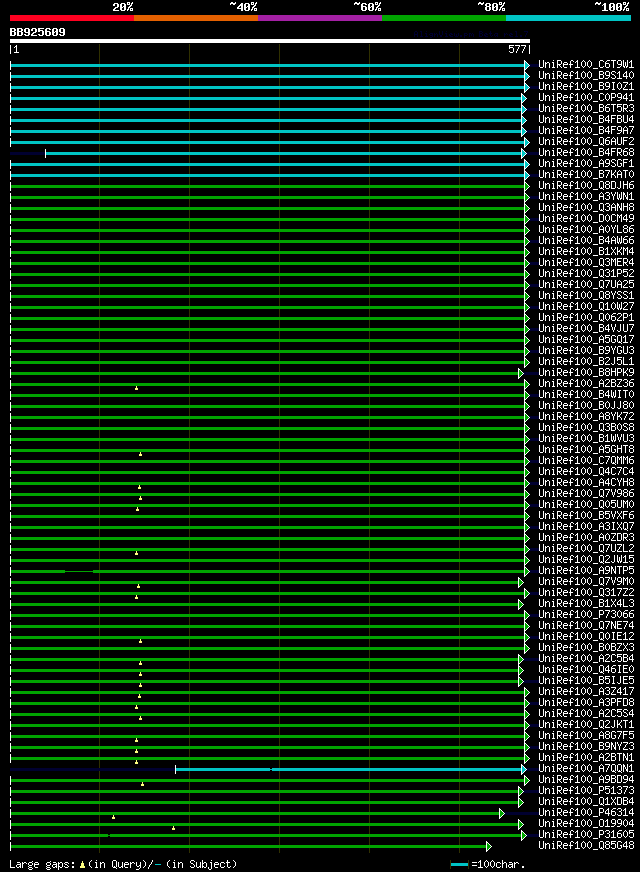Click the '=100char.' scale label
Image resolution: width=640 pixels, height=872 pixels.
pos(498,864)
